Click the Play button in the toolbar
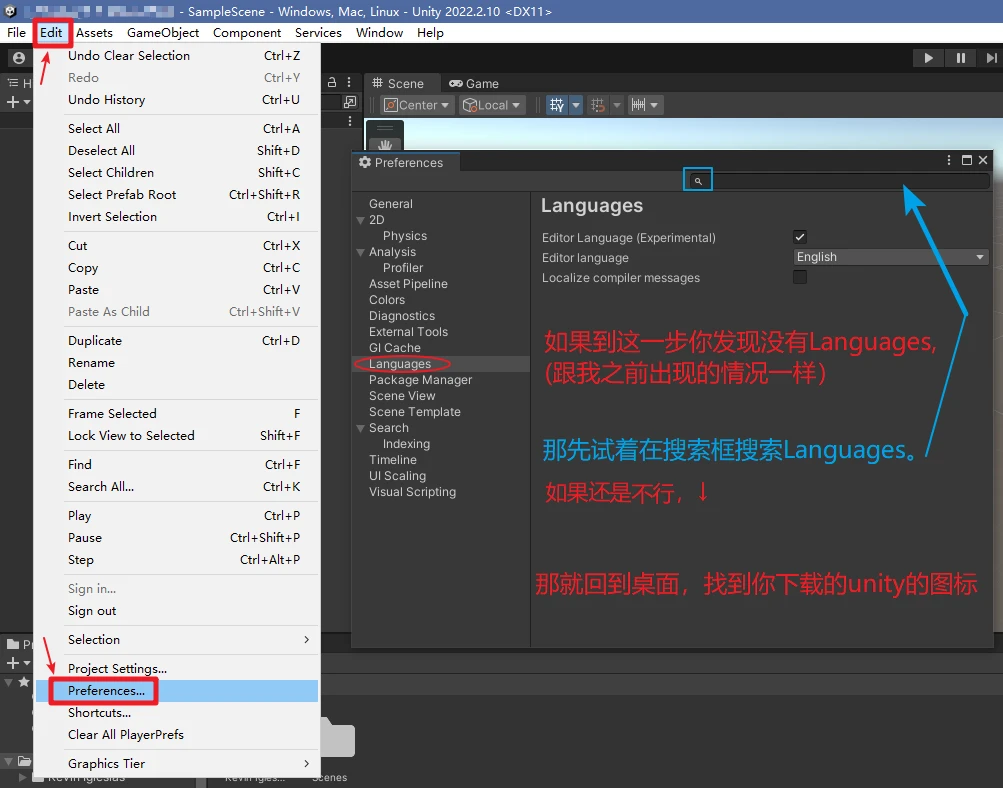The width and height of the screenshot is (1003, 788). 928,58
